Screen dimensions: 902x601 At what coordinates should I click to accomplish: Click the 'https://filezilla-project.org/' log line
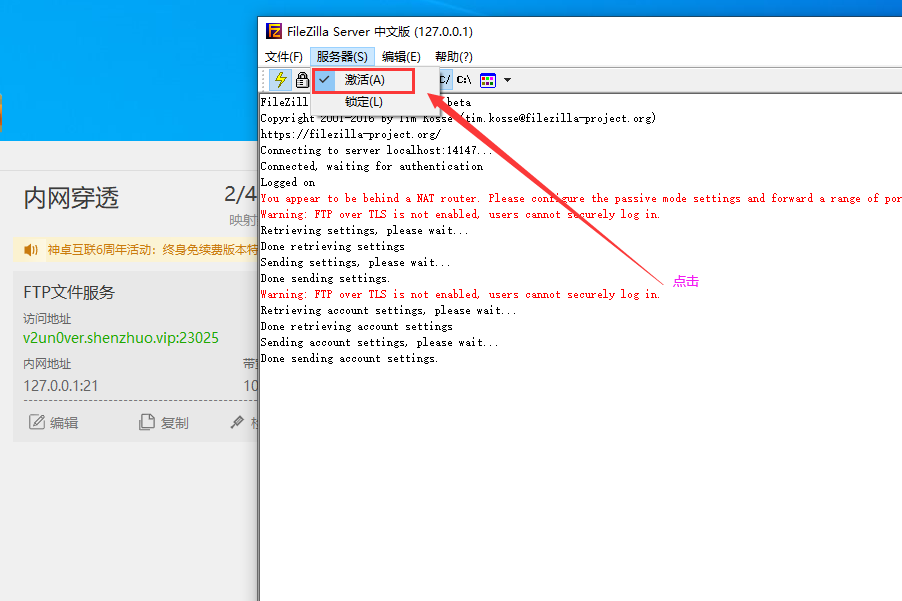[351, 135]
